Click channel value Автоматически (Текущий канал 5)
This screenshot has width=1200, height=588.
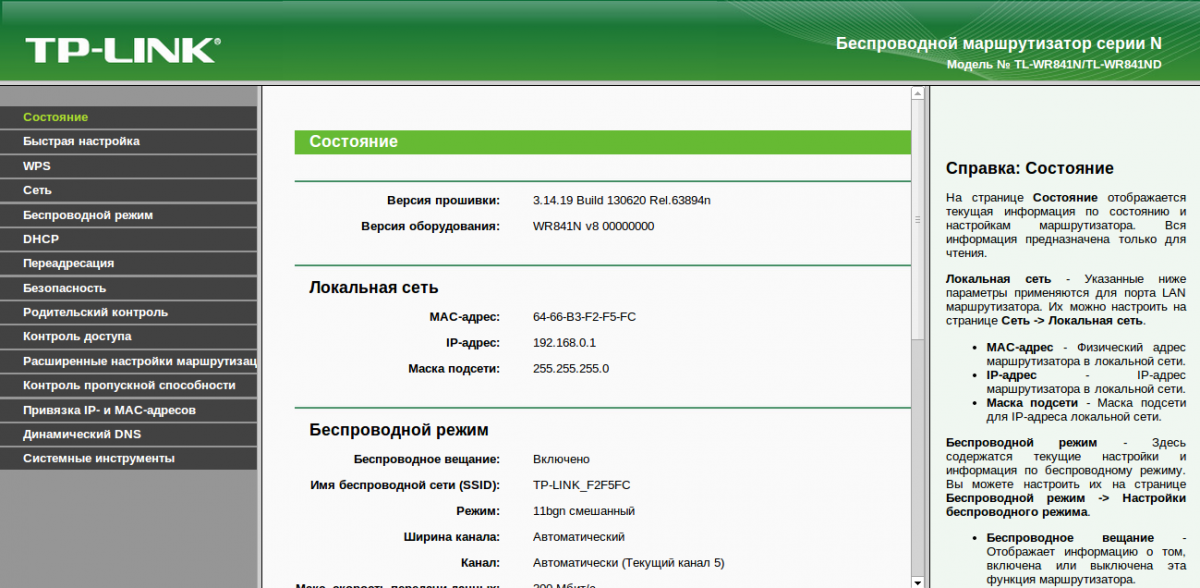click(x=628, y=563)
